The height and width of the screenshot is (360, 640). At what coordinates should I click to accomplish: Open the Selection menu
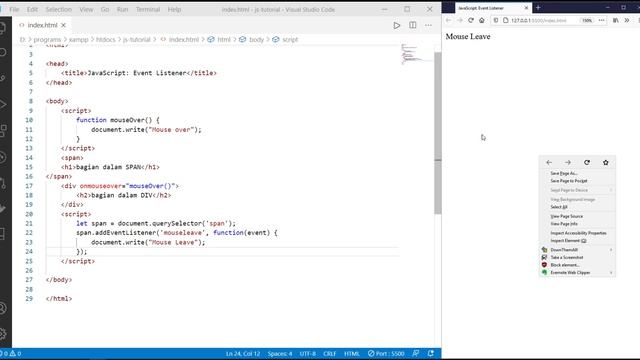tap(58, 9)
